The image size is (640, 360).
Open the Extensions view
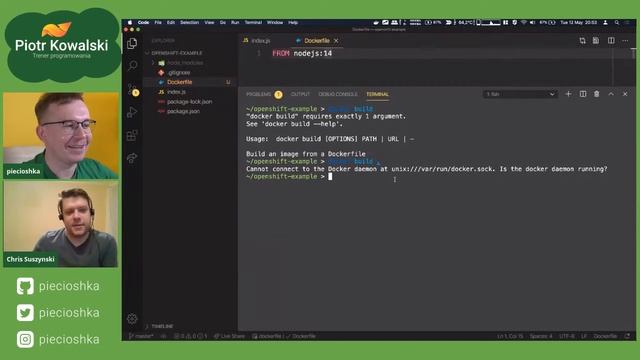click(132, 135)
